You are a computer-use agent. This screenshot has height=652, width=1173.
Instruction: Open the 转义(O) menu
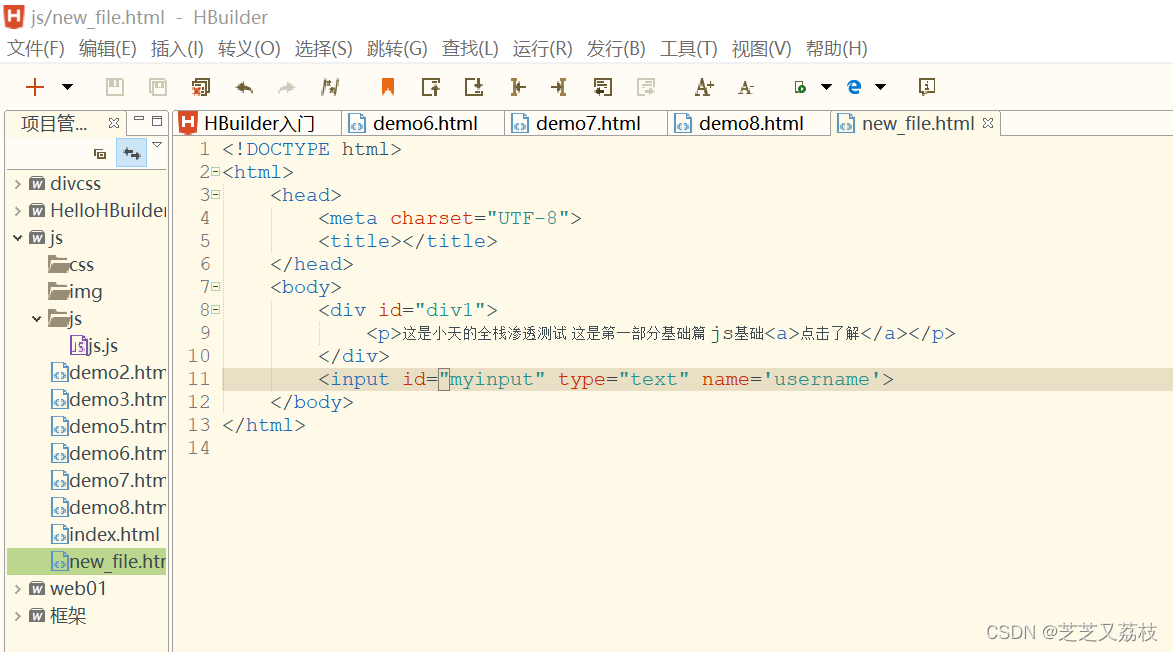(249, 49)
